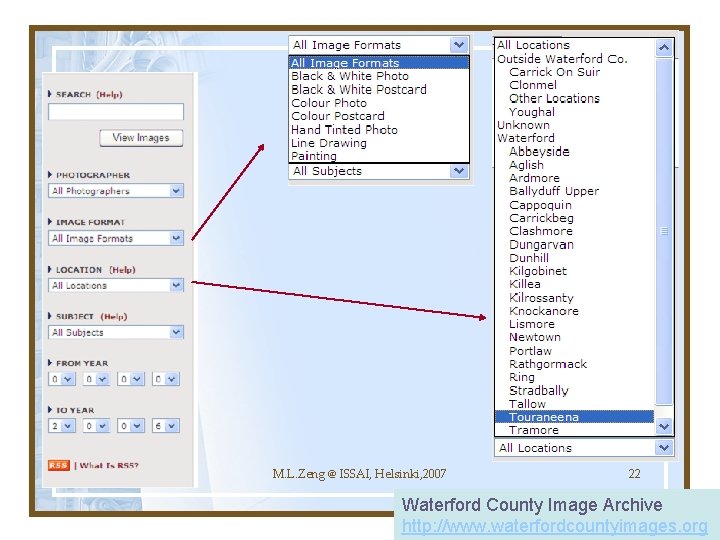Select Cappoquin location

coord(574,205)
